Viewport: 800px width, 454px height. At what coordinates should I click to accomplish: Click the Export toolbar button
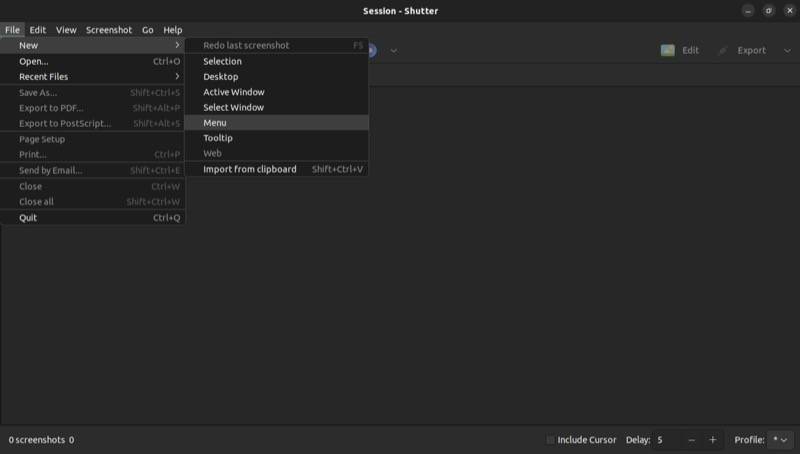pyautogui.click(x=742, y=51)
